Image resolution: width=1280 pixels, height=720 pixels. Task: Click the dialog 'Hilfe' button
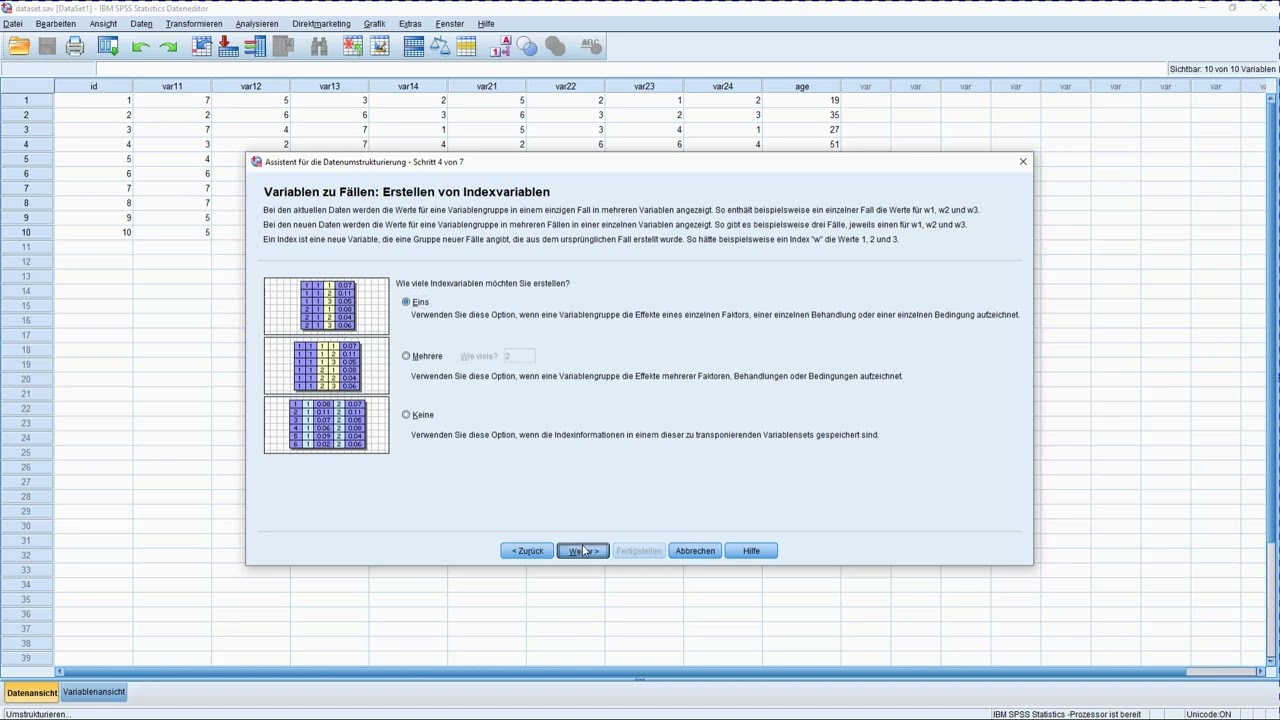751,551
